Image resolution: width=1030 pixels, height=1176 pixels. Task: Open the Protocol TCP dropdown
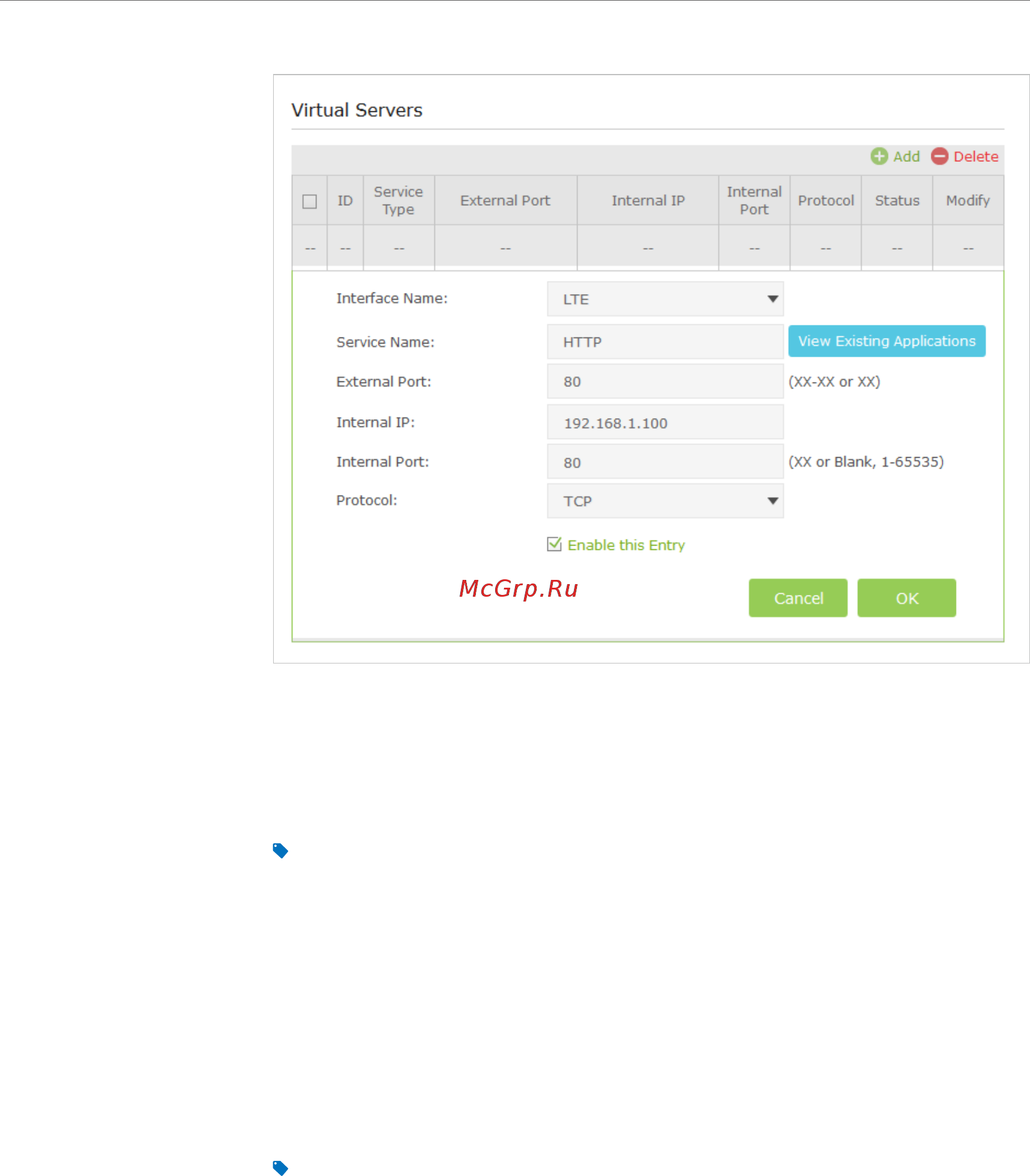tap(665, 501)
